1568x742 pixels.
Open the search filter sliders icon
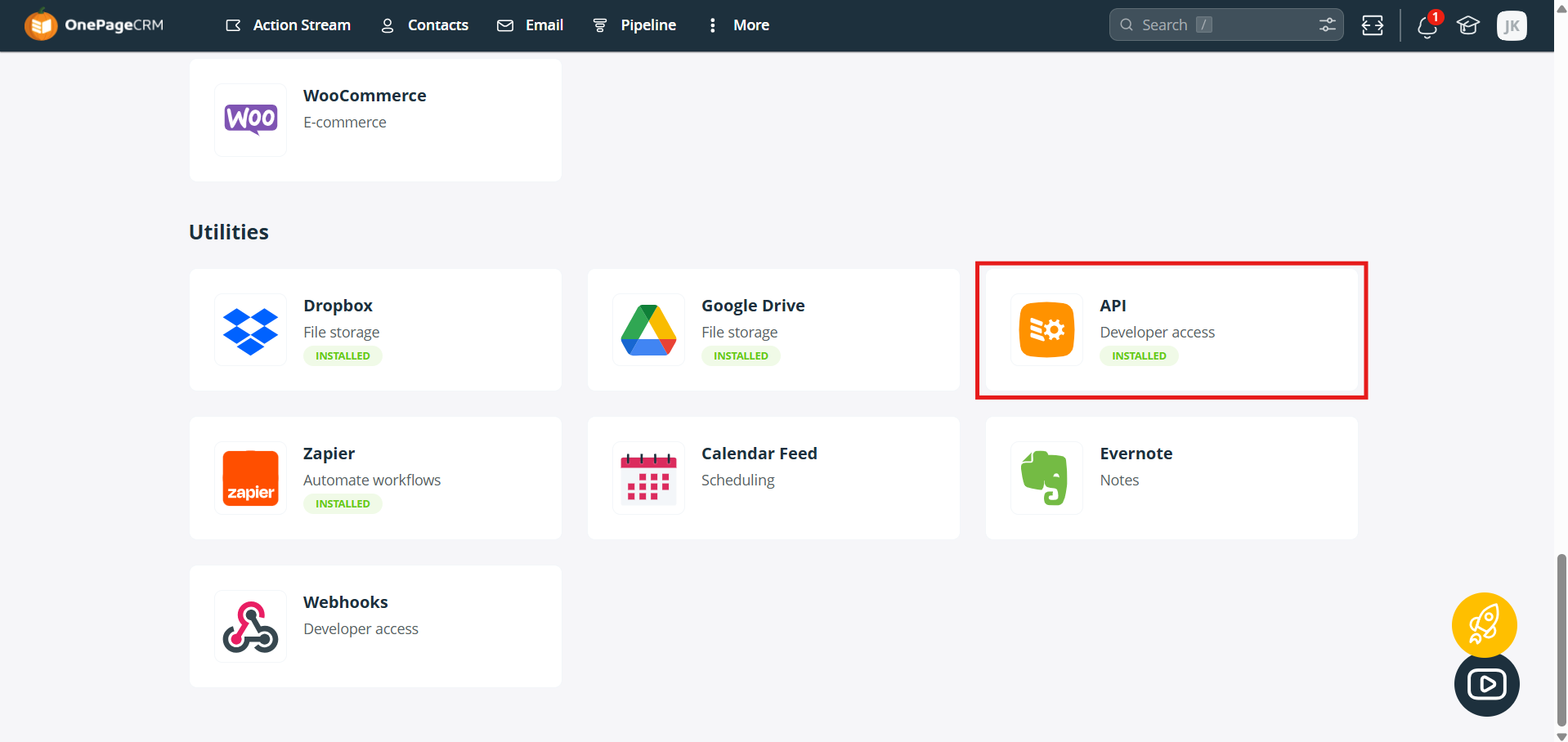pos(1328,25)
